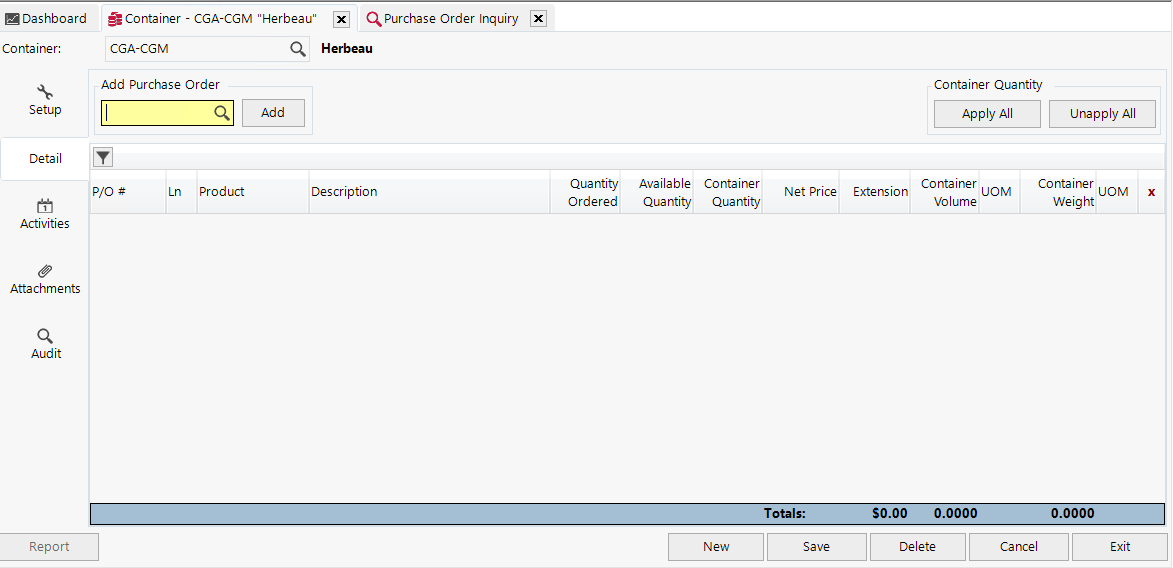The height and width of the screenshot is (568, 1173).
Task: Select the Detail side tab
Action: (45, 158)
